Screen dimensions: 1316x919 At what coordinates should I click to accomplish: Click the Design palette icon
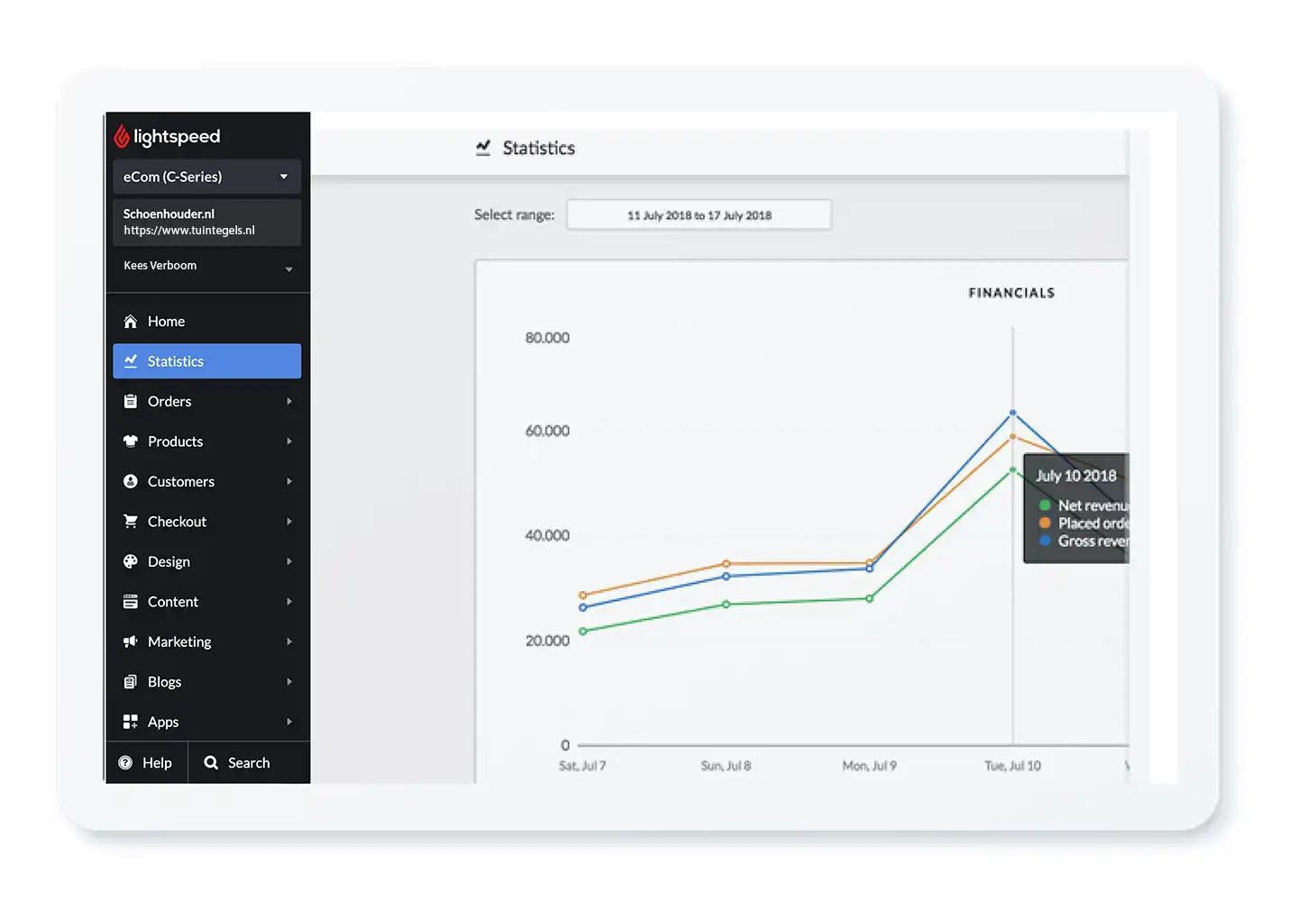(x=131, y=562)
